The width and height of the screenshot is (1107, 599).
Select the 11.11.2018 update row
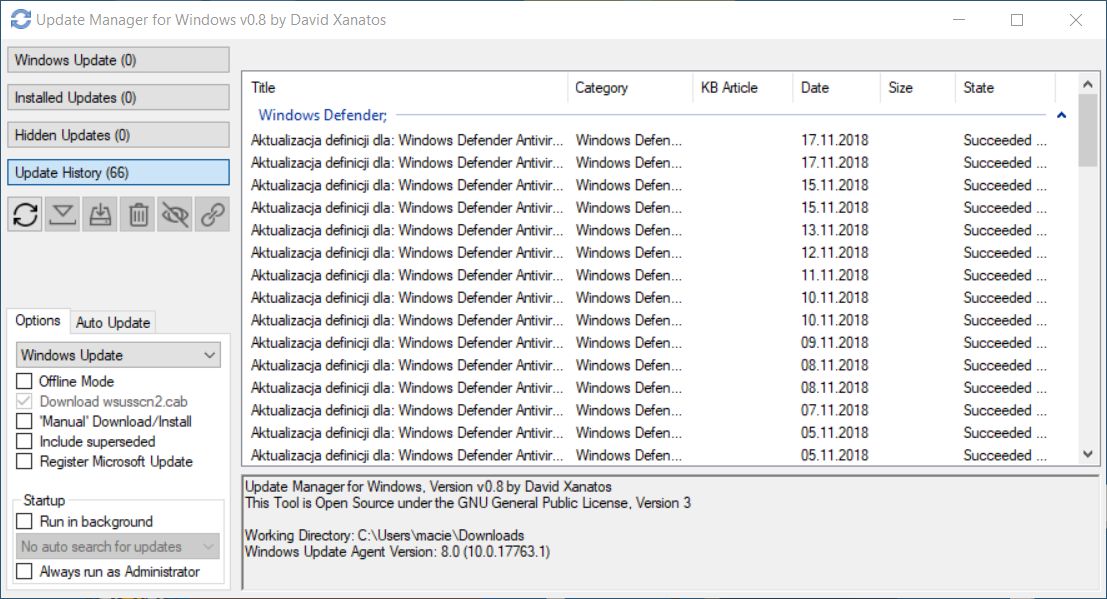[650, 275]
